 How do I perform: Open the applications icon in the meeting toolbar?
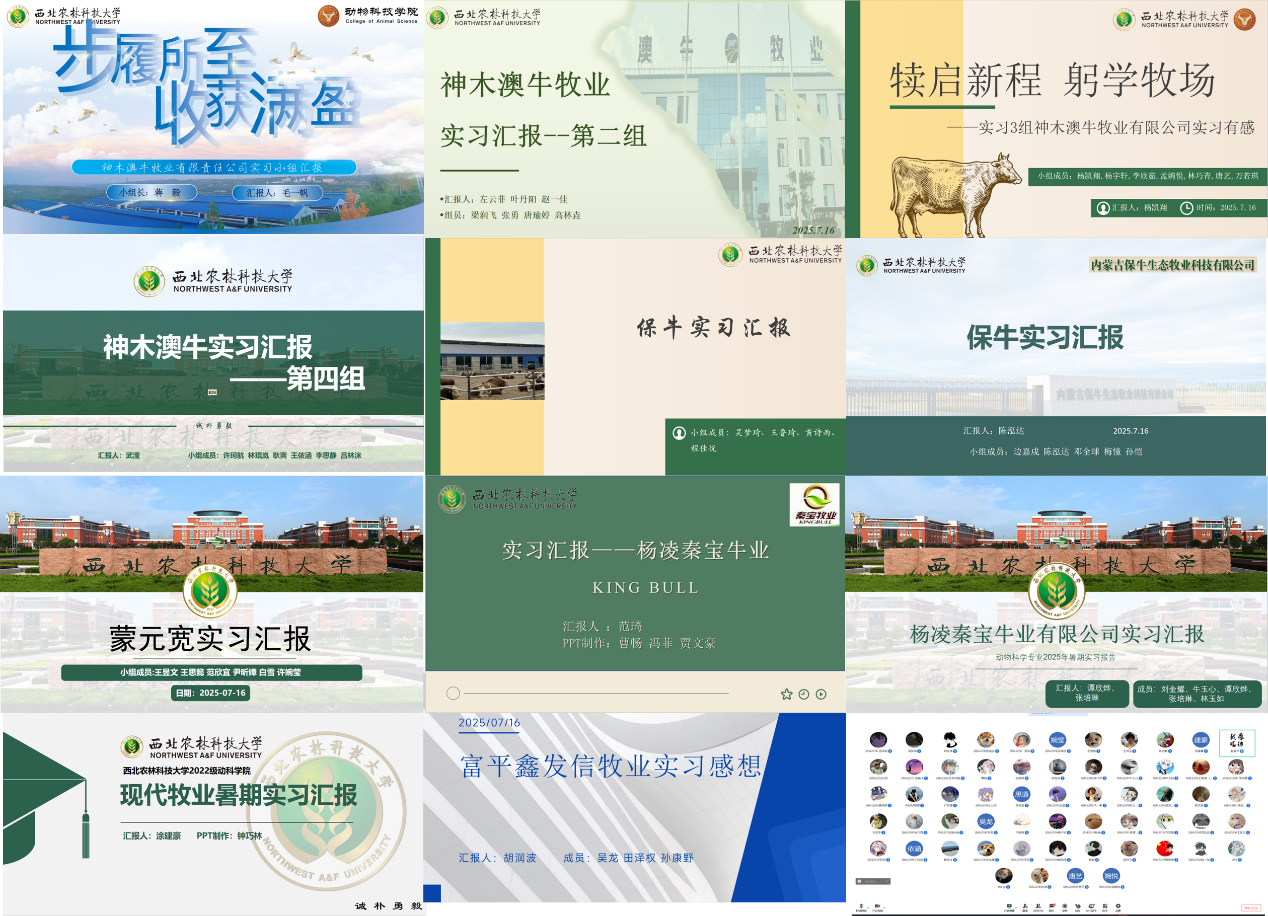click(x=1091, y=906)
